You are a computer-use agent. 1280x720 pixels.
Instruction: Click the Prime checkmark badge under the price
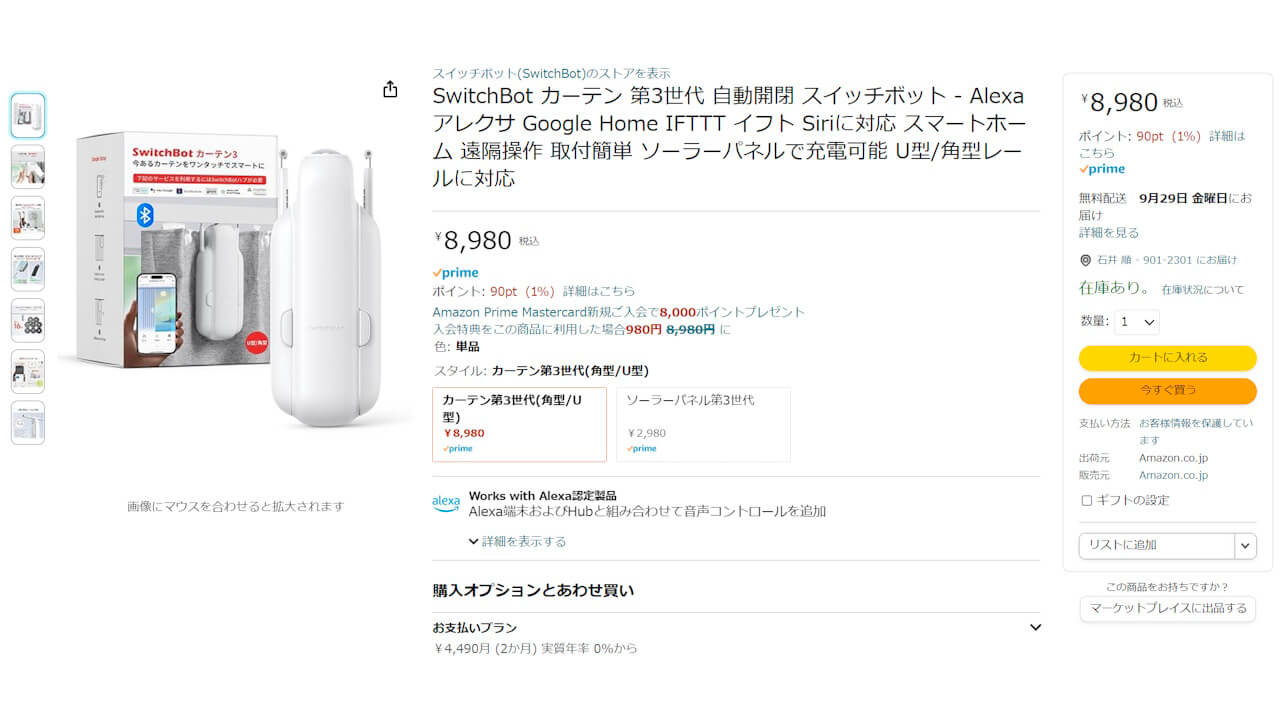[x=456, y=272]
